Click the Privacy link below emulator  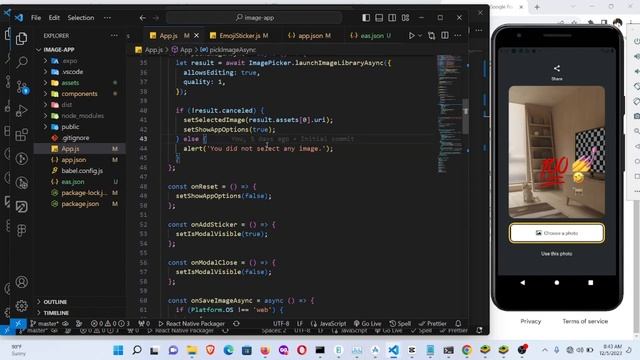[531, 321]
